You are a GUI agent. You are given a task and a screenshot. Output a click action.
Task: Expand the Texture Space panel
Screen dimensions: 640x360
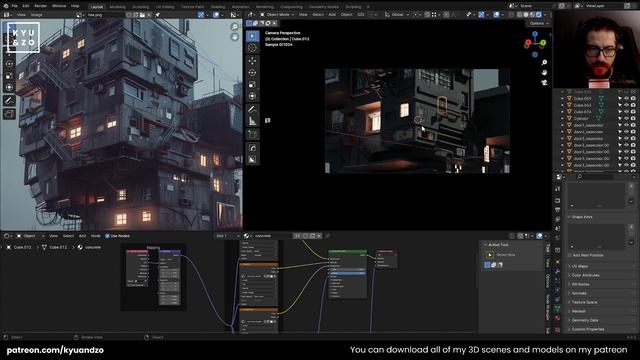coord(601,302)
